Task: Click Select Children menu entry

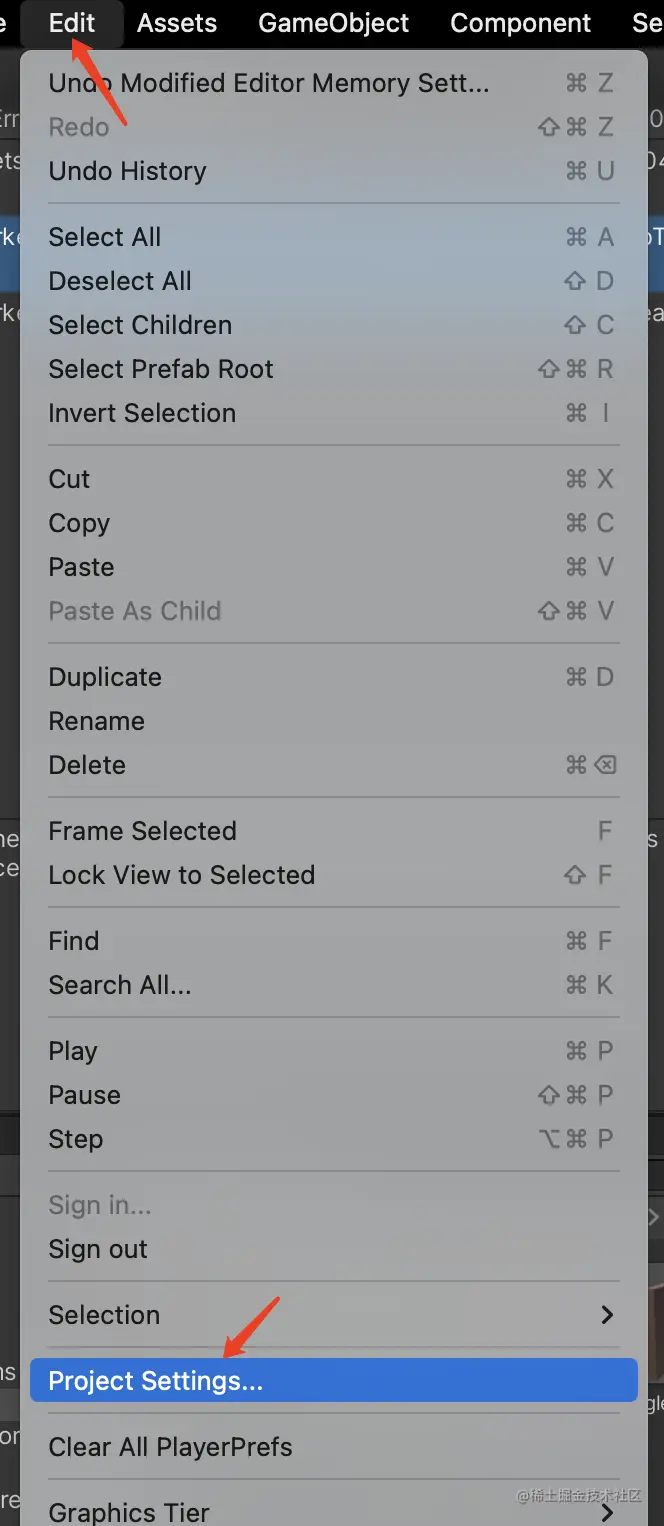Action: pos(140,325)
